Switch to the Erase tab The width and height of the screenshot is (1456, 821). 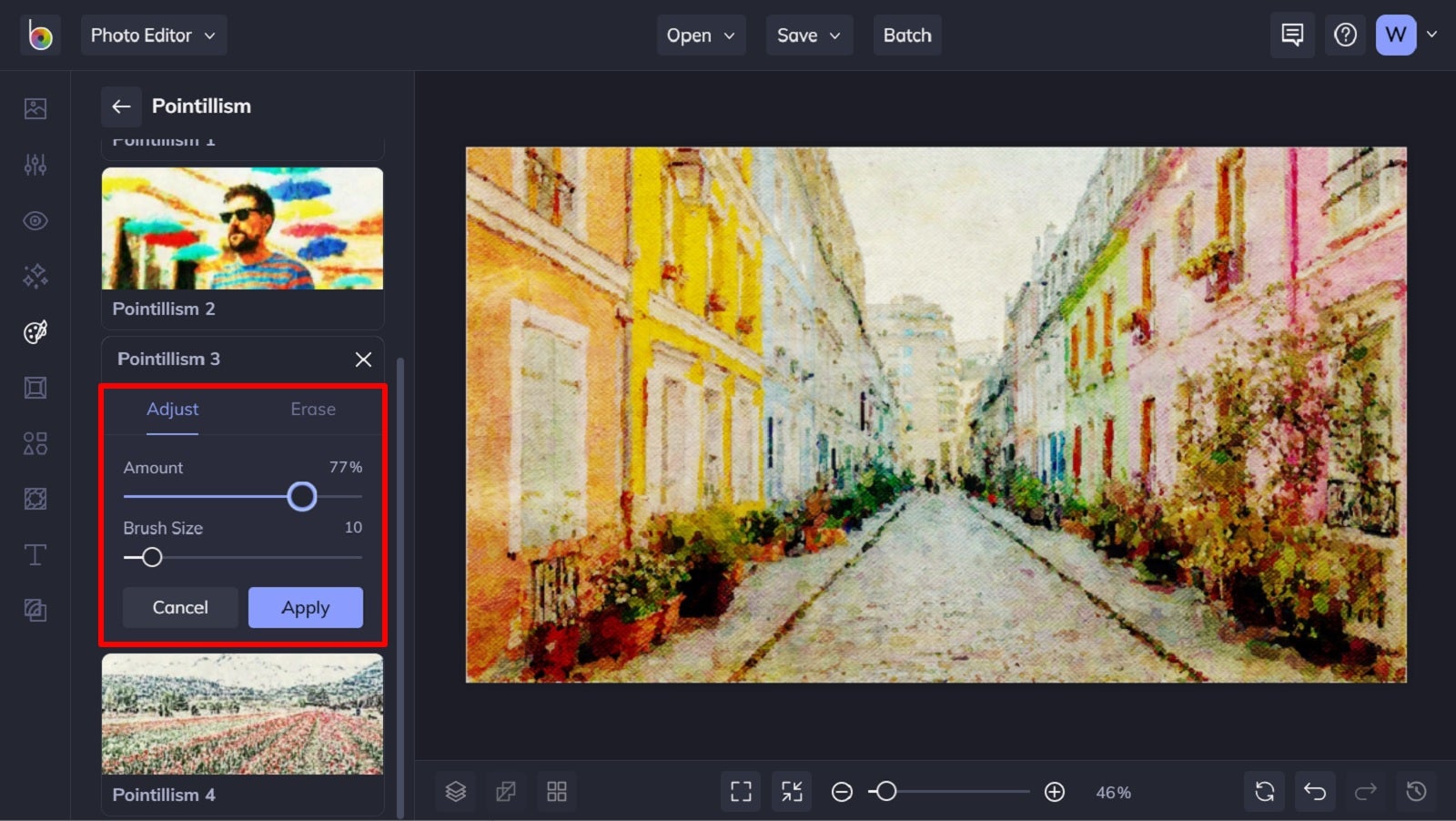312,410
